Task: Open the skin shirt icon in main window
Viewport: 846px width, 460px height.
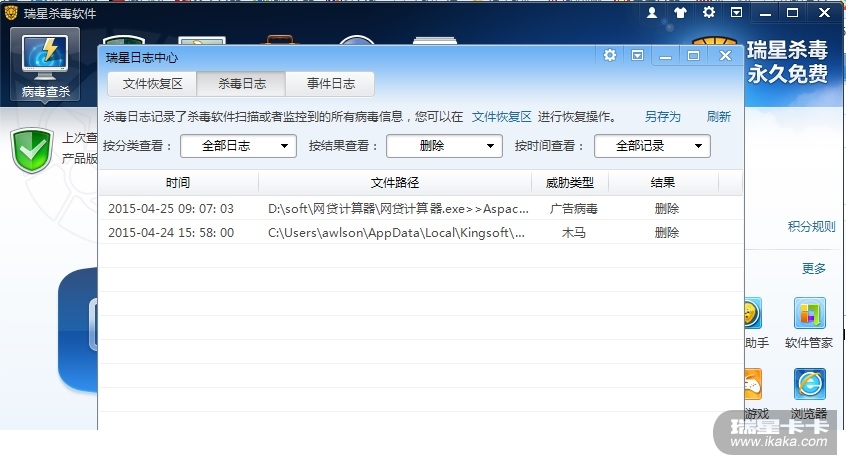Action: click(x=680, y=12)
